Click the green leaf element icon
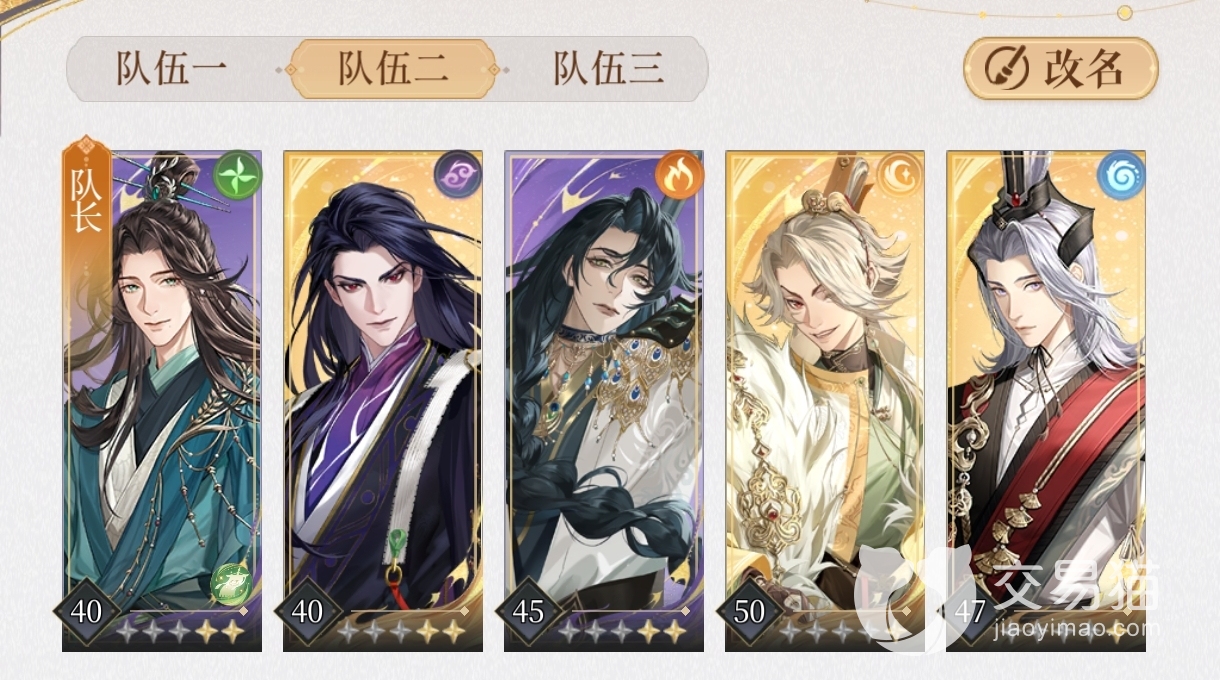Image resolution: width=1220 pixels, height=680 pixels. coord(240,175)
